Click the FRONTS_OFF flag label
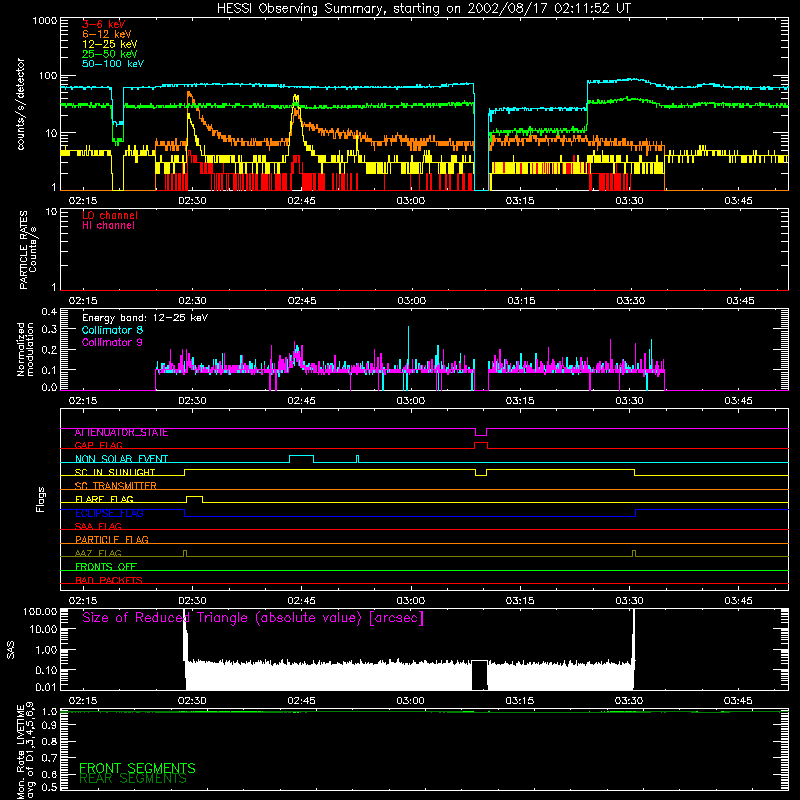 (x=106, y=567)
